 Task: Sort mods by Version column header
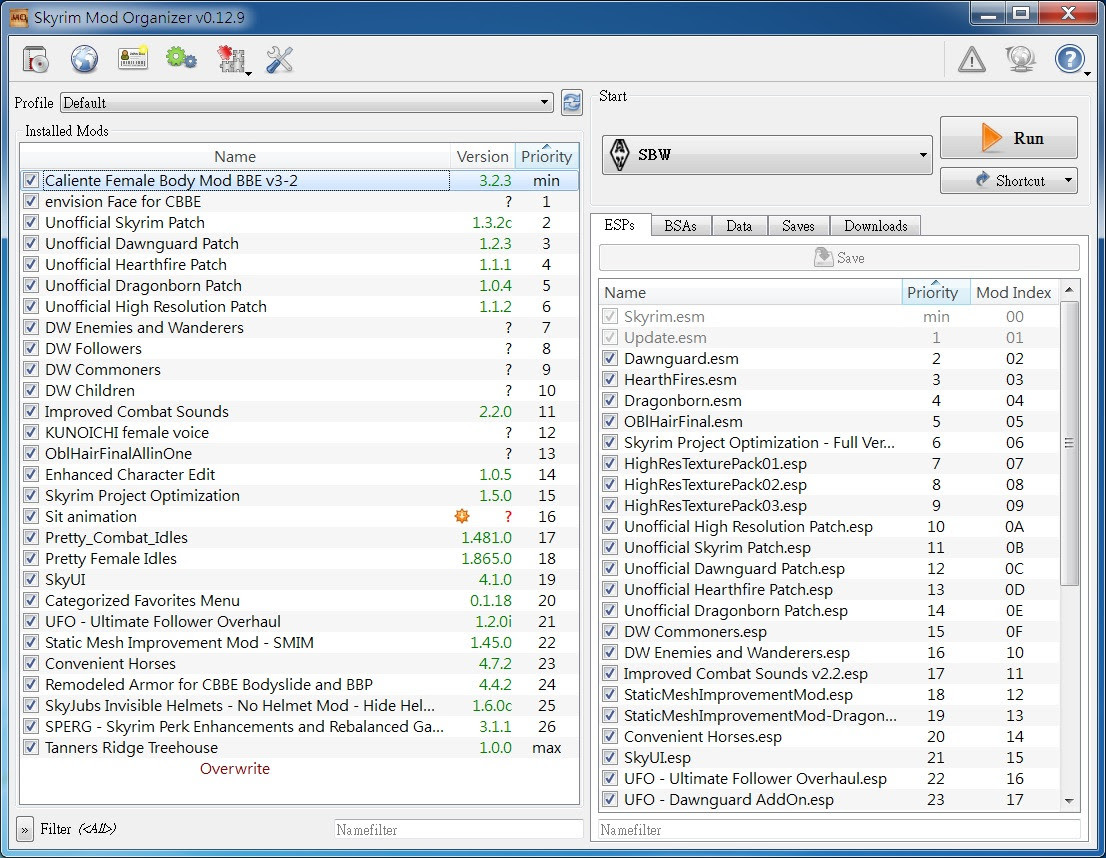coord(482,157)
